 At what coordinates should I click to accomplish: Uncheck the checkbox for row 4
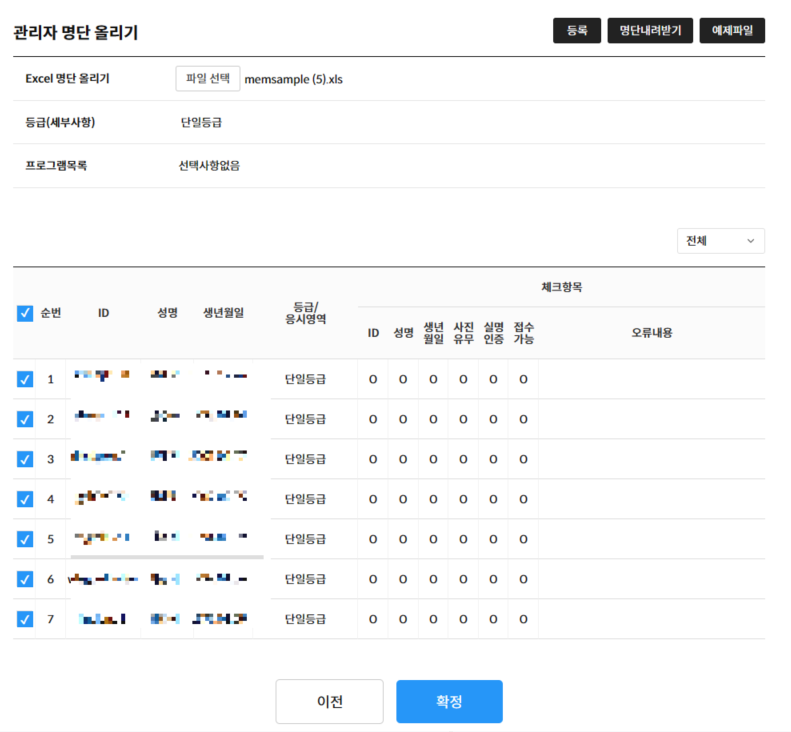[x=25, y=499]
